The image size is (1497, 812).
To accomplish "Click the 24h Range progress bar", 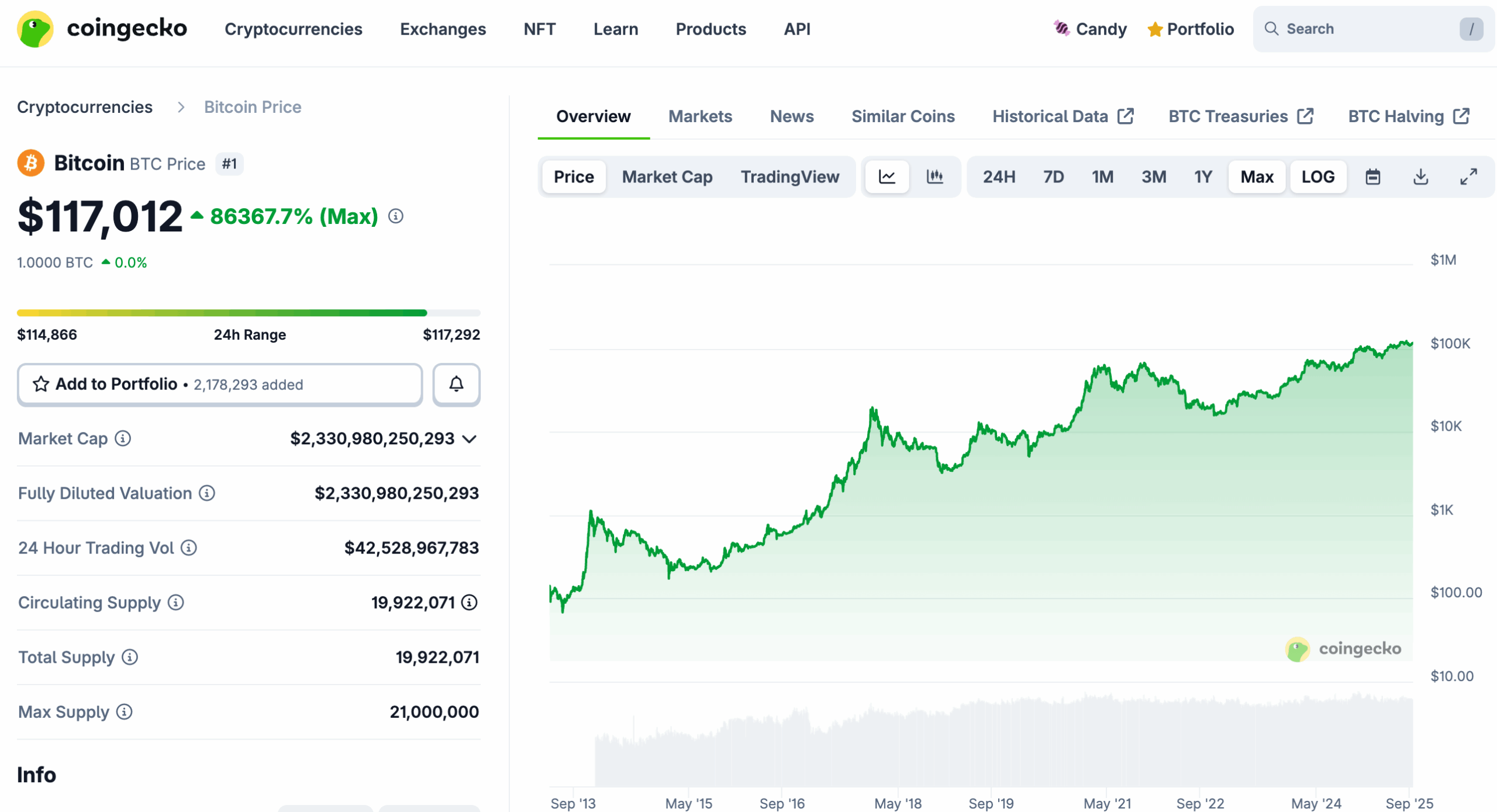I will point(249,313).
